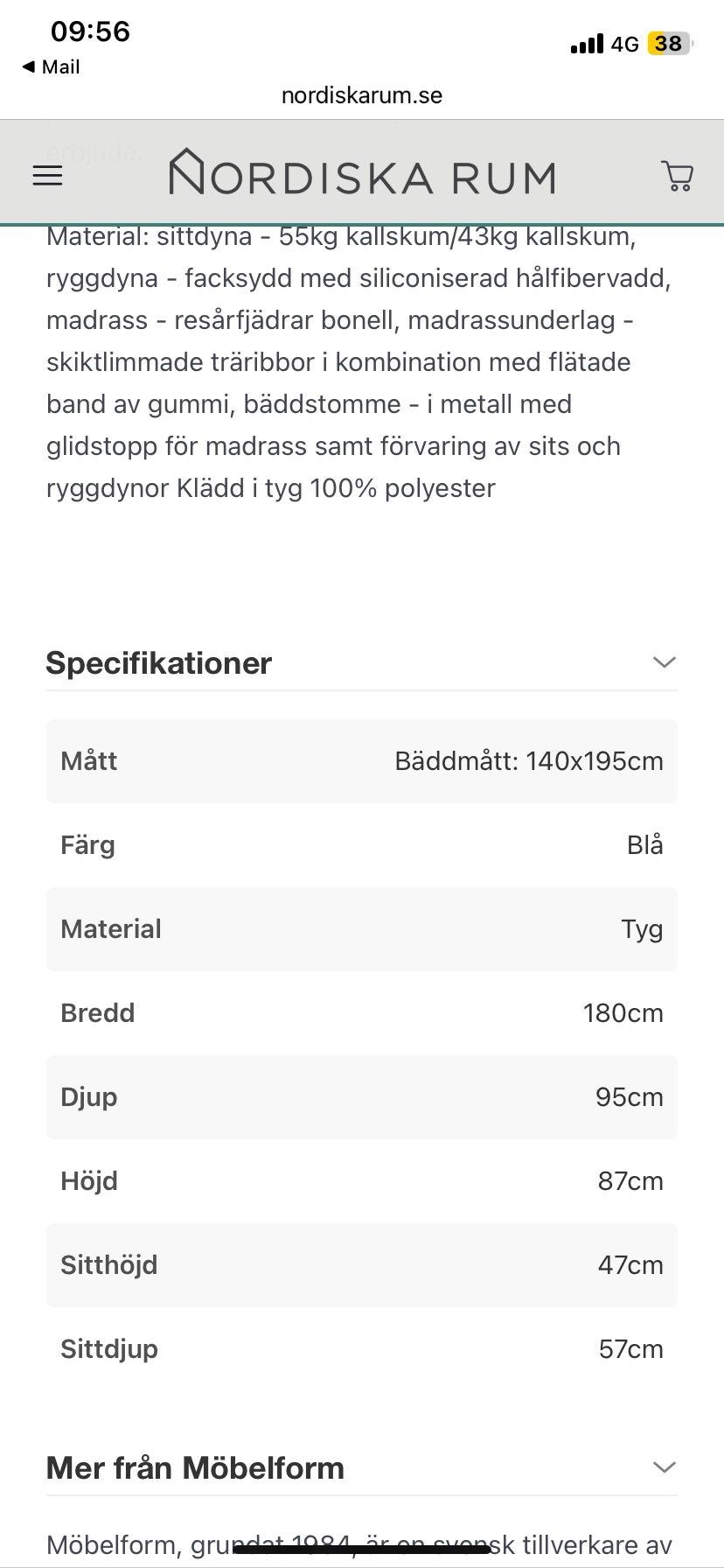Open the shopping cart

point(678,176)
